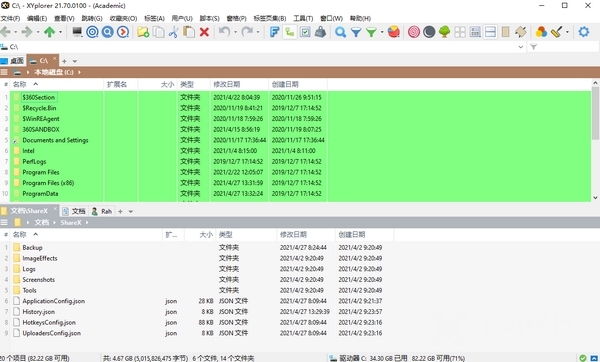The height and width of the screenshot is (362, 600).
Task: Open the 编辑(E) menu
Action: pos(37,18)
